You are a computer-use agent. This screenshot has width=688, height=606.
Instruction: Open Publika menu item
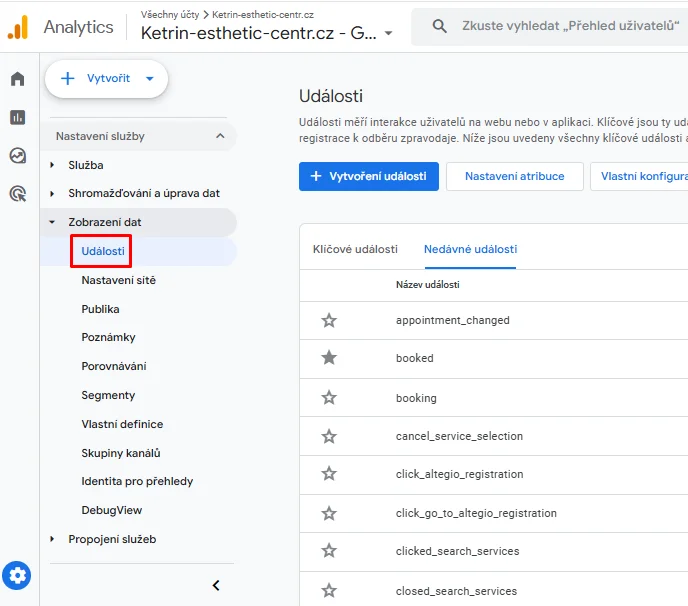point(100,309)
